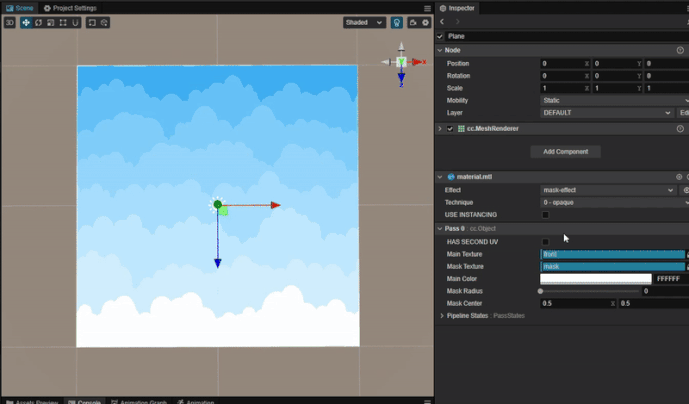Open the Layer DEFAULT dropdown
Screen dimensions: 689x404
606,113
